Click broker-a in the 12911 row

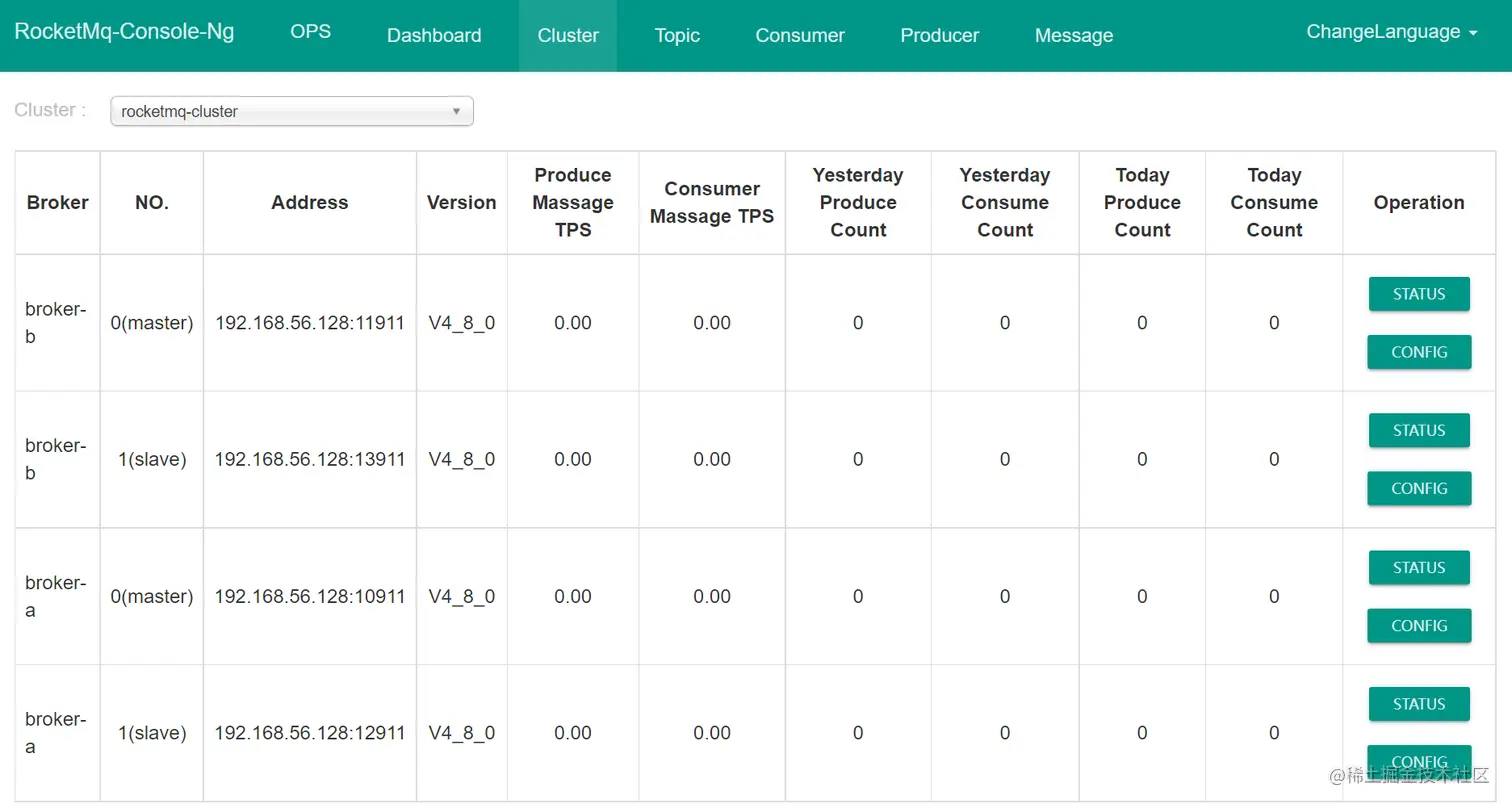click(56, 733)
